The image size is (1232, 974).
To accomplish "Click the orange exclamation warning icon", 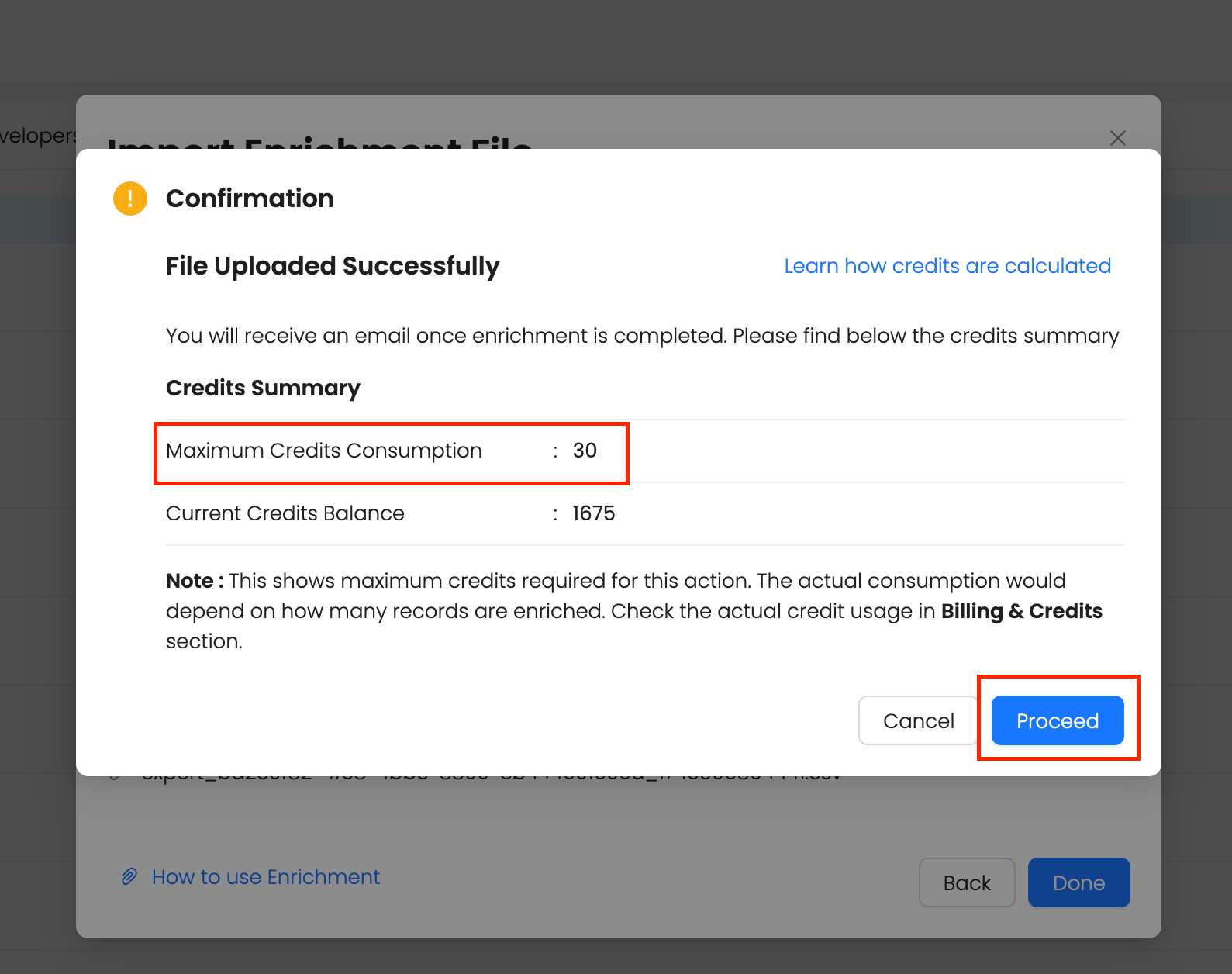I will 129,199.
